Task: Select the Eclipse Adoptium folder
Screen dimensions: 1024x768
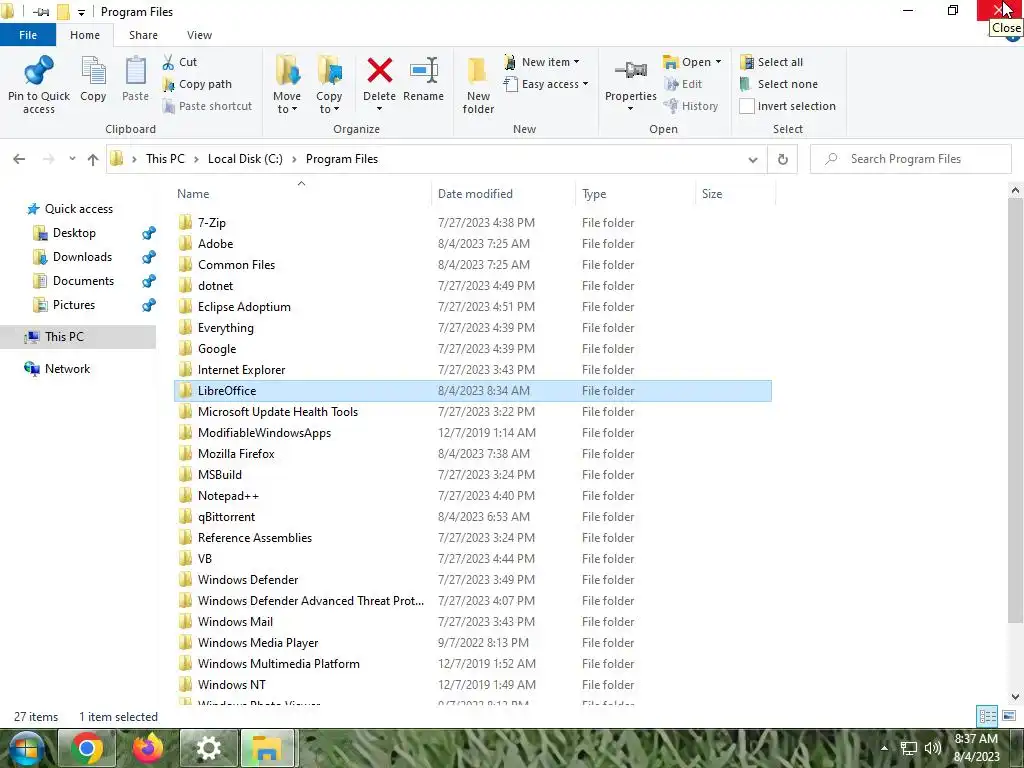Action: pos(473,307)
